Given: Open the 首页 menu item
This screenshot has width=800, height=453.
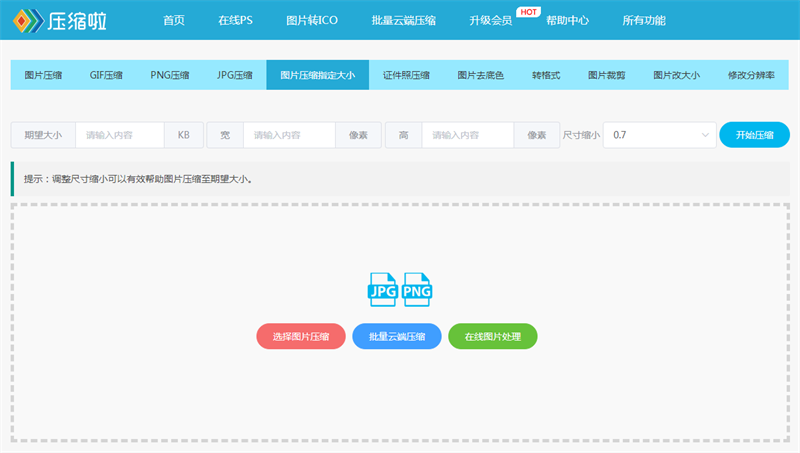Looking at the screenshot, I should tap(174, 20).
